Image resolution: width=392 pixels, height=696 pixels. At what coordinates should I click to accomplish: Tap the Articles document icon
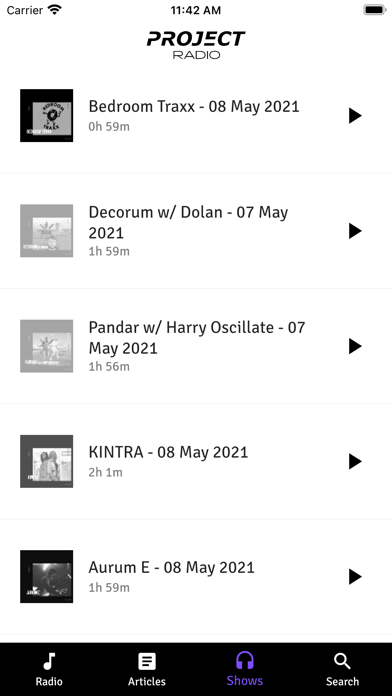147,661
